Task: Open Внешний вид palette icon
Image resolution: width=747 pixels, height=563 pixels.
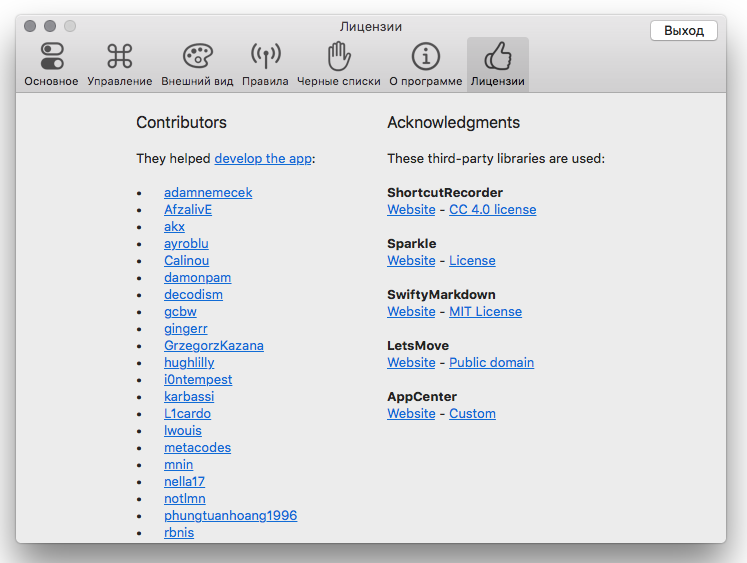Action: [x=197, y=56]
